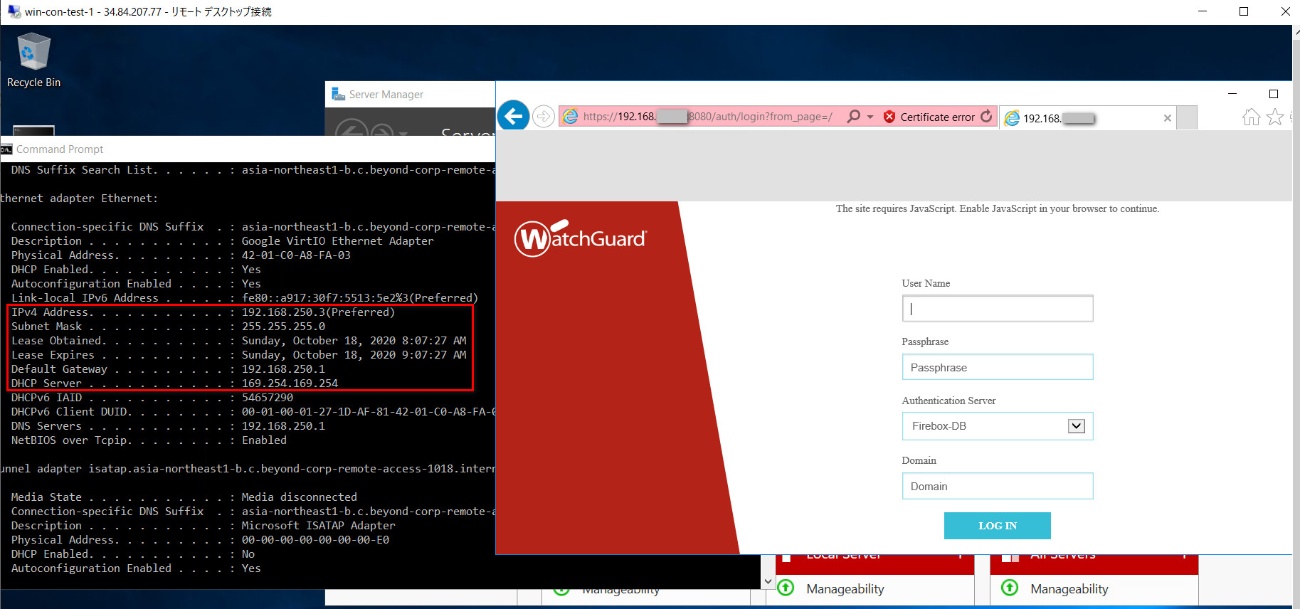Click the DHCPv6 Client DUID line
The image size is (1300, 609).
(252, 412)
